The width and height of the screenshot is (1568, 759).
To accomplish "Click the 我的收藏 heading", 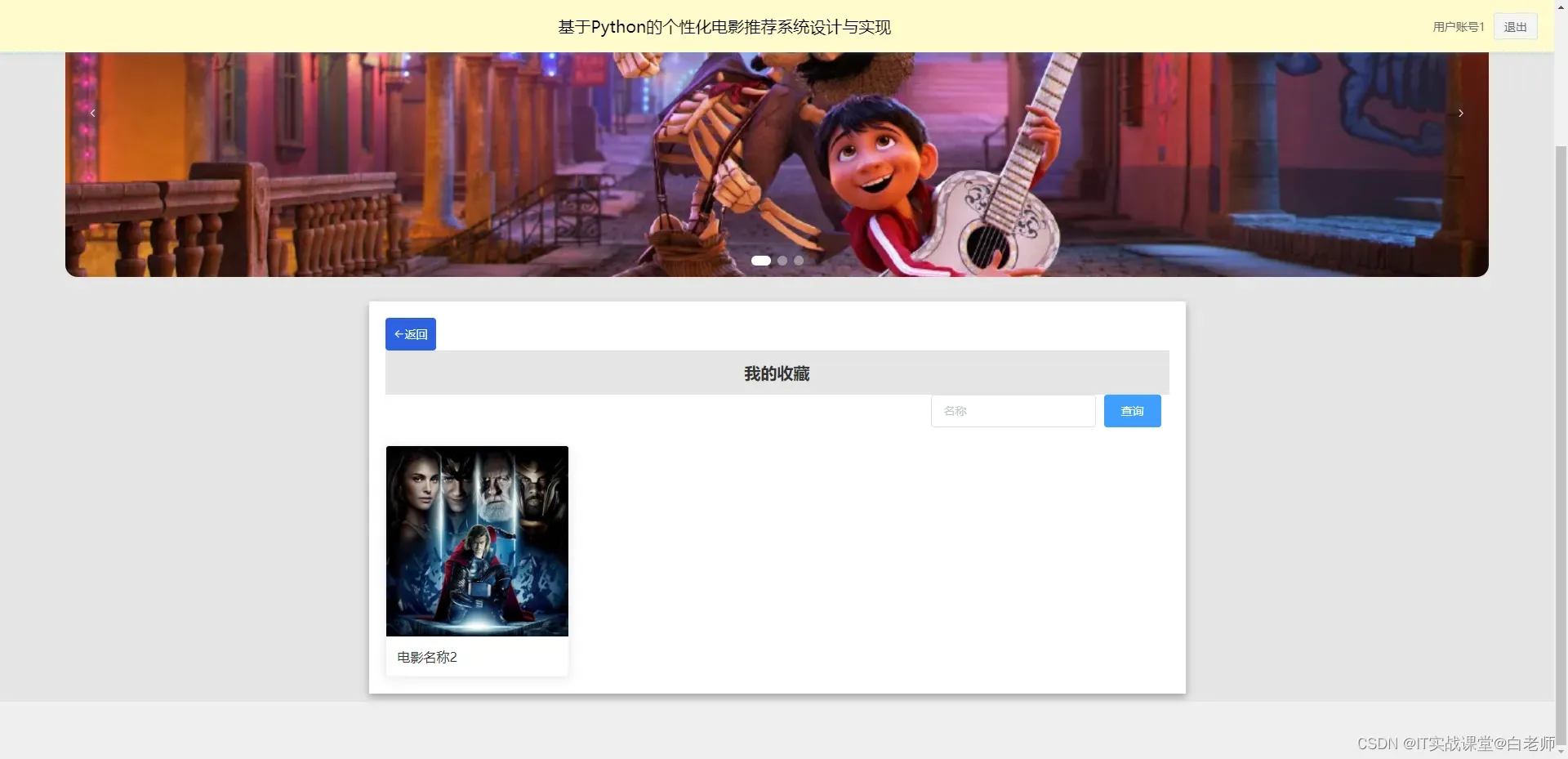I will [777, 373].
